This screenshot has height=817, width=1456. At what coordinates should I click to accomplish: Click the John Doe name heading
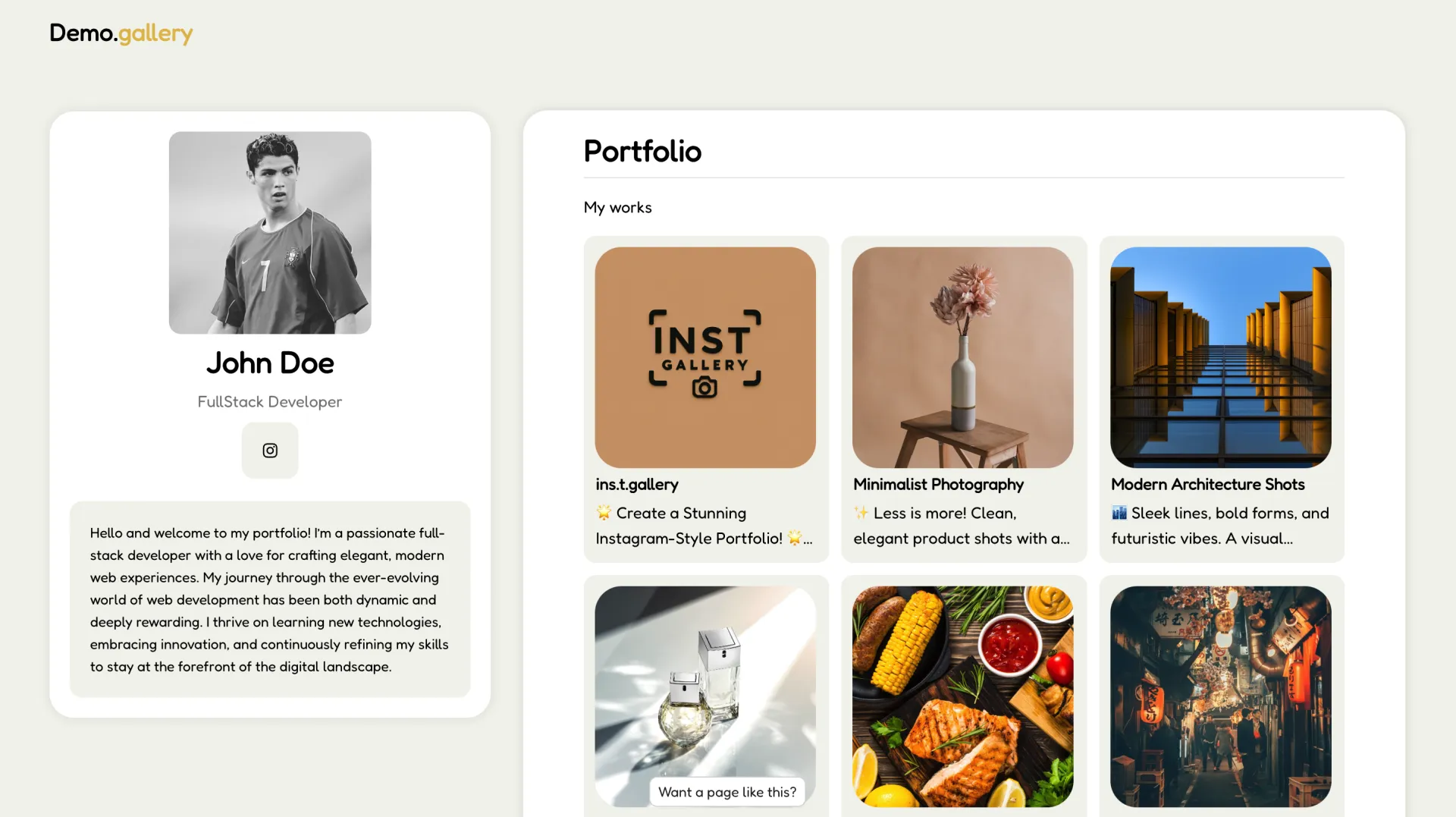[x=270, y=363]
